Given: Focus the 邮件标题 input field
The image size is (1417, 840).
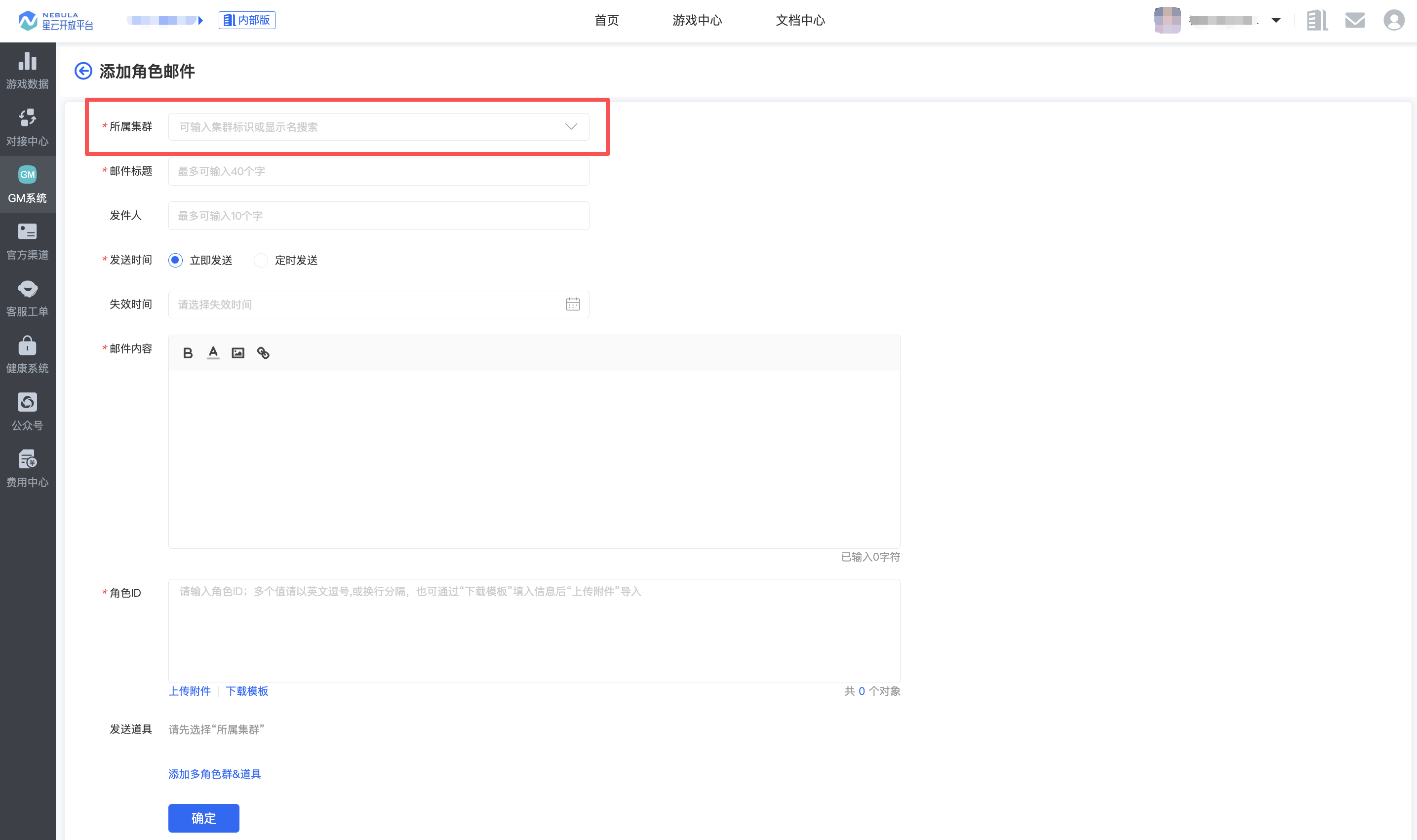Looking at the screenshot, I should coord(378,172).
